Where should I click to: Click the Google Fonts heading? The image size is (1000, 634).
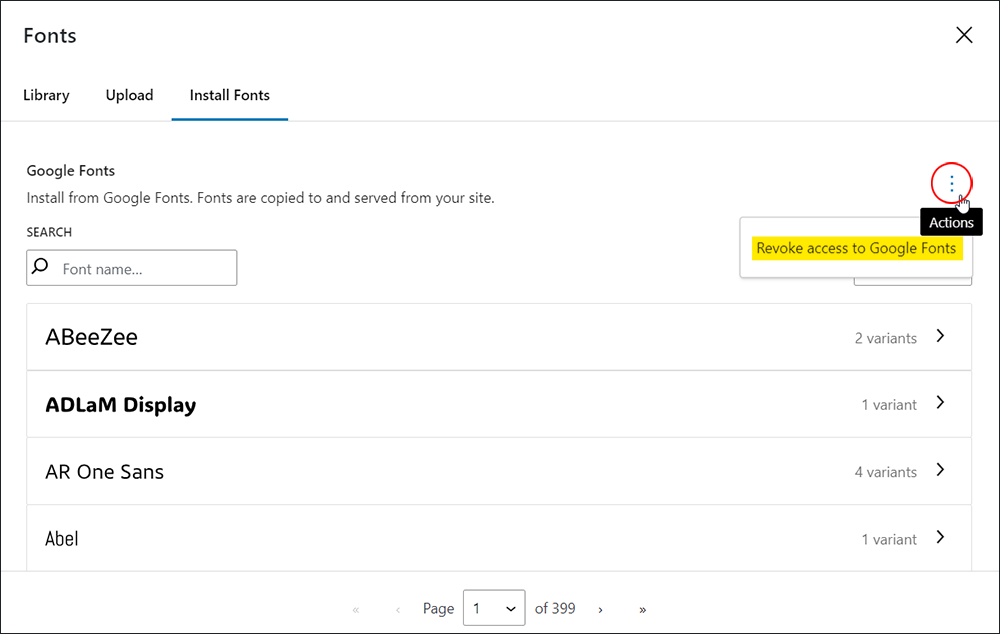tap(71, 171)
